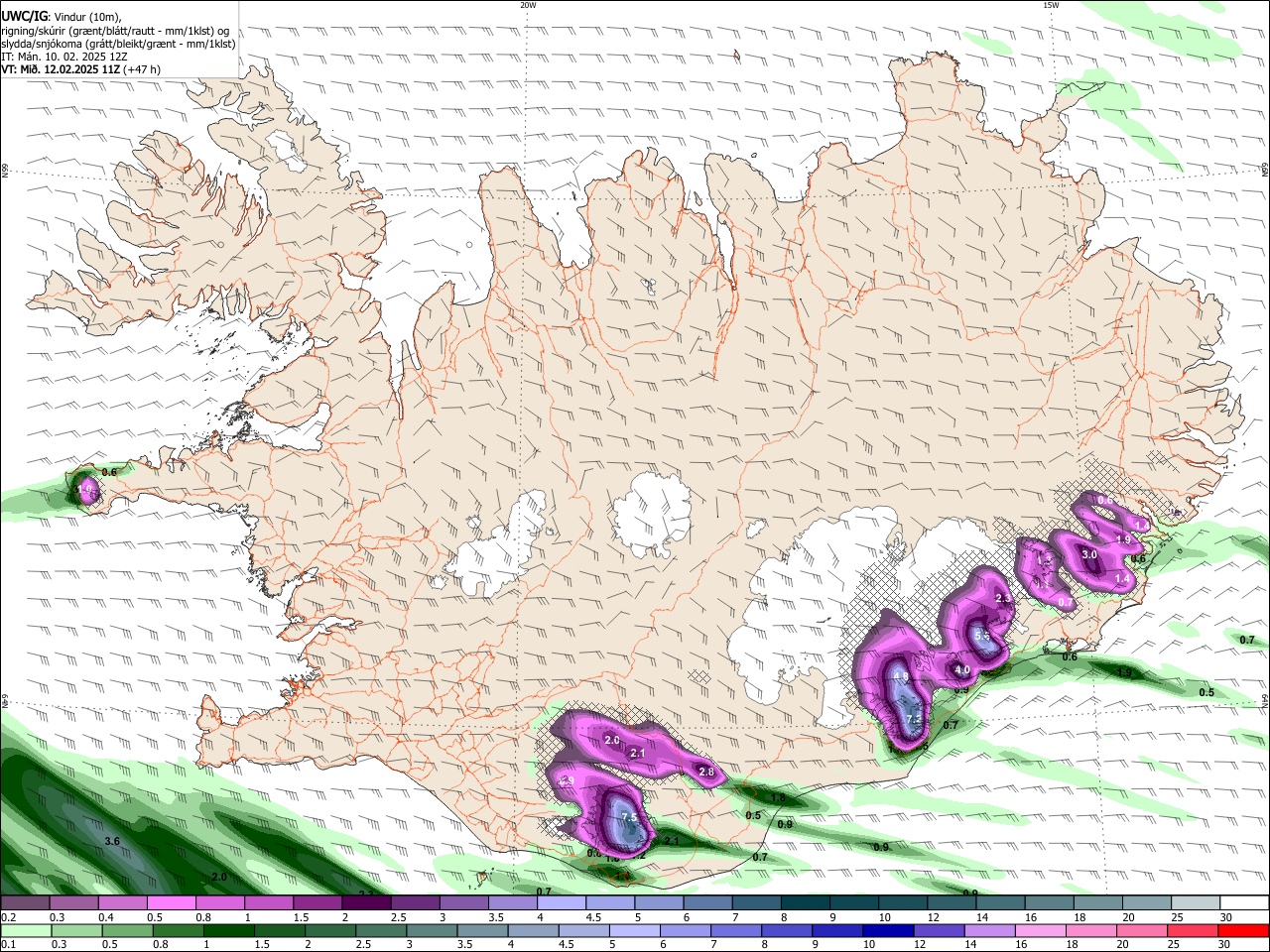The height and width of the screenshot is (952, 1270).
Task: Click the (+47 h) forecast offset text
Action: tap(142, 69)
